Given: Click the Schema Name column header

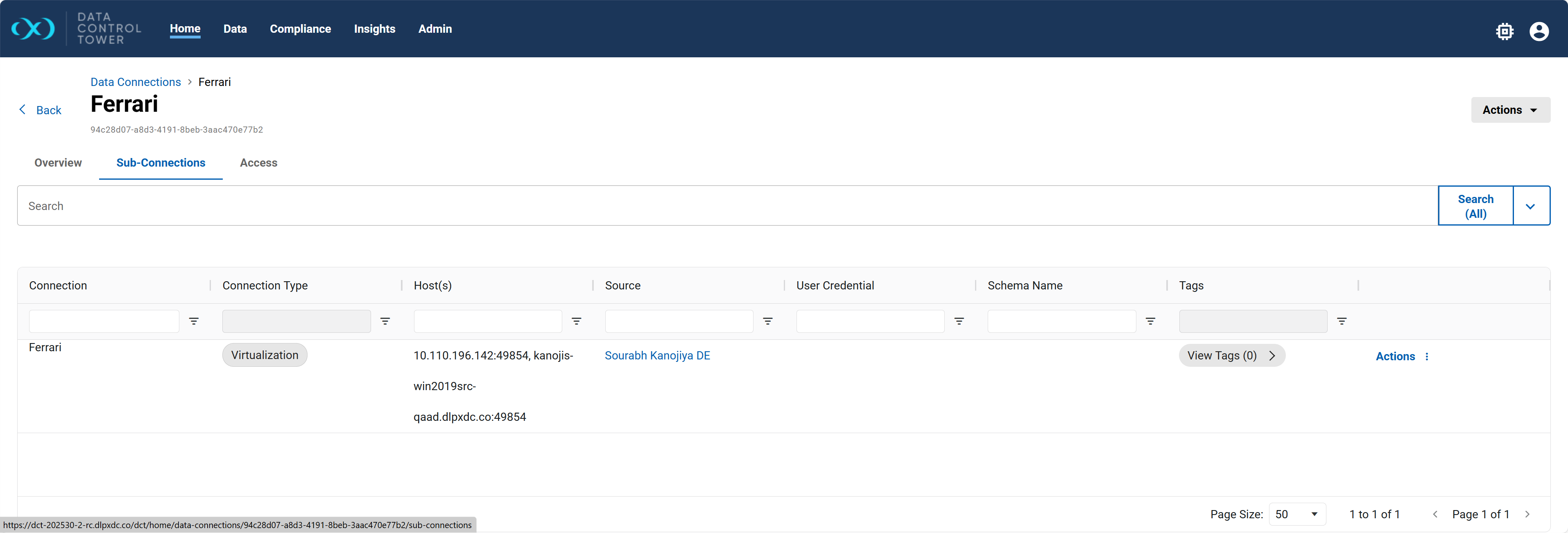Looking at the screenshot, I should point(1025,285).
